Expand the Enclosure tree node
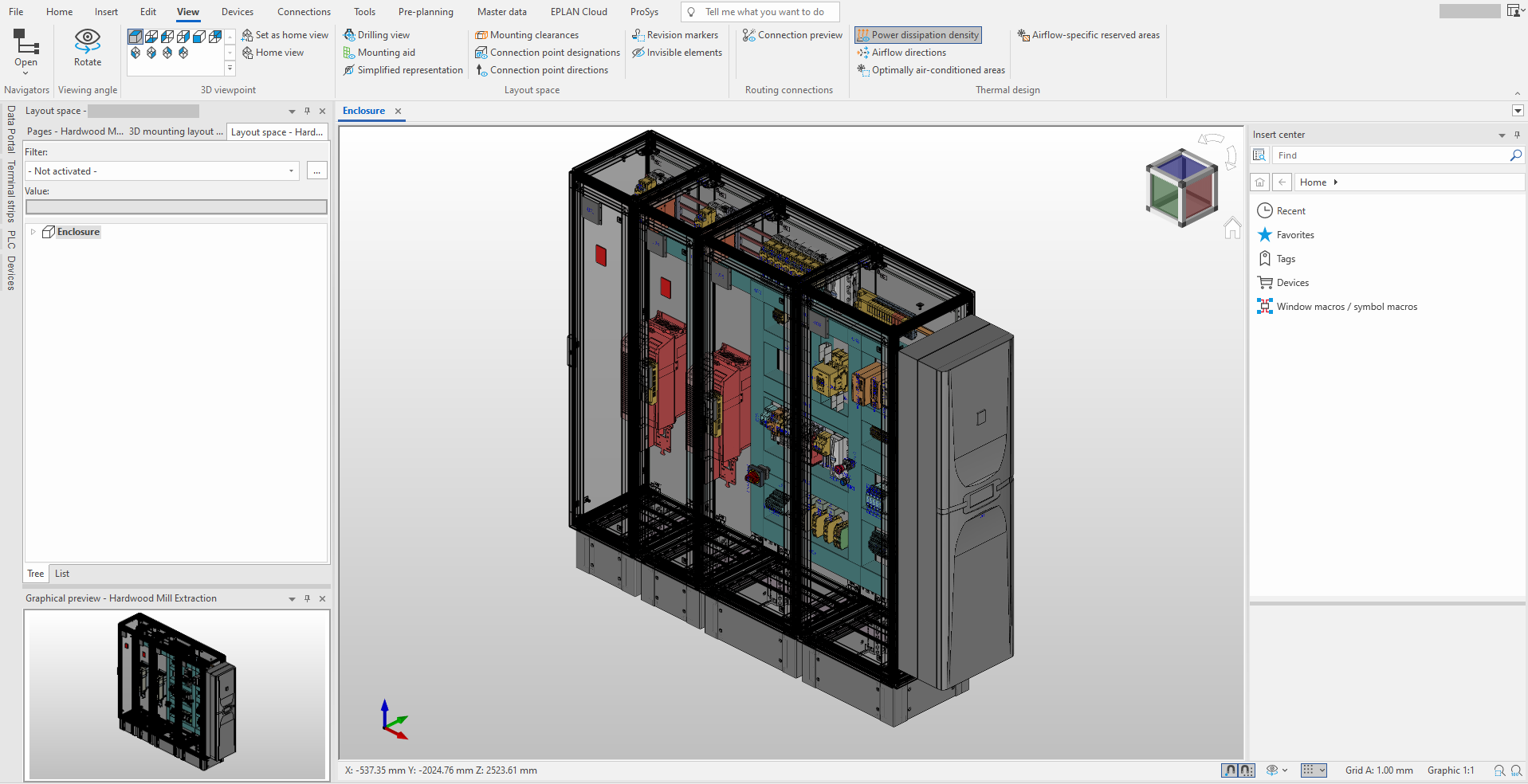Image resolution: width=1528 pixels, height=784 pixels. coord(33,231)
